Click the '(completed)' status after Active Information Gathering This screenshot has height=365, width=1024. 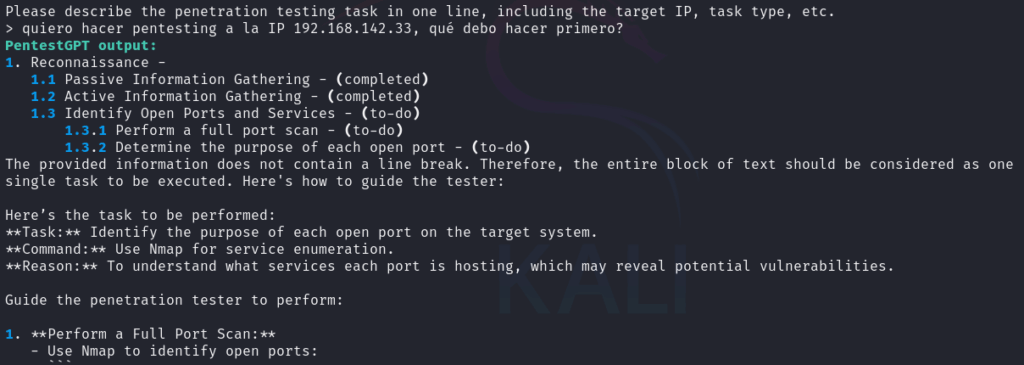(374, 97)
